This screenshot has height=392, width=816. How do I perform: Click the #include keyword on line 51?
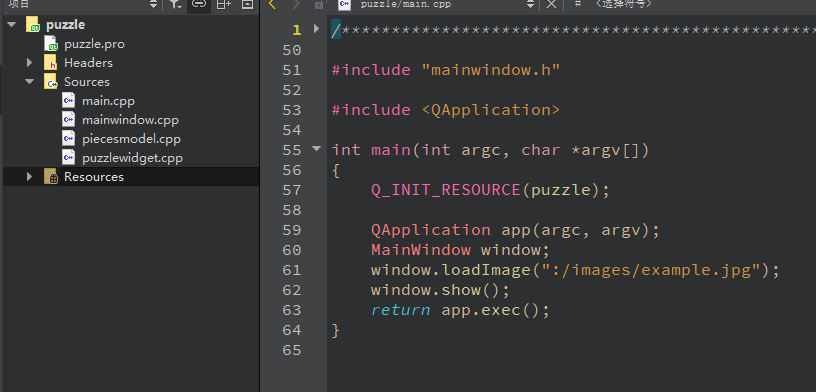click(x=371, y=70)
